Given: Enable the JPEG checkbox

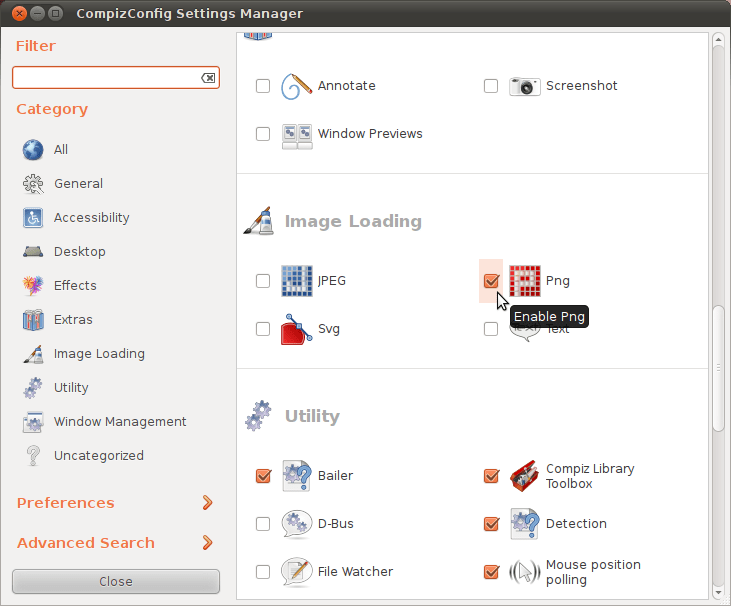Looking at the screenshot, I should click(x=263, y=281).
